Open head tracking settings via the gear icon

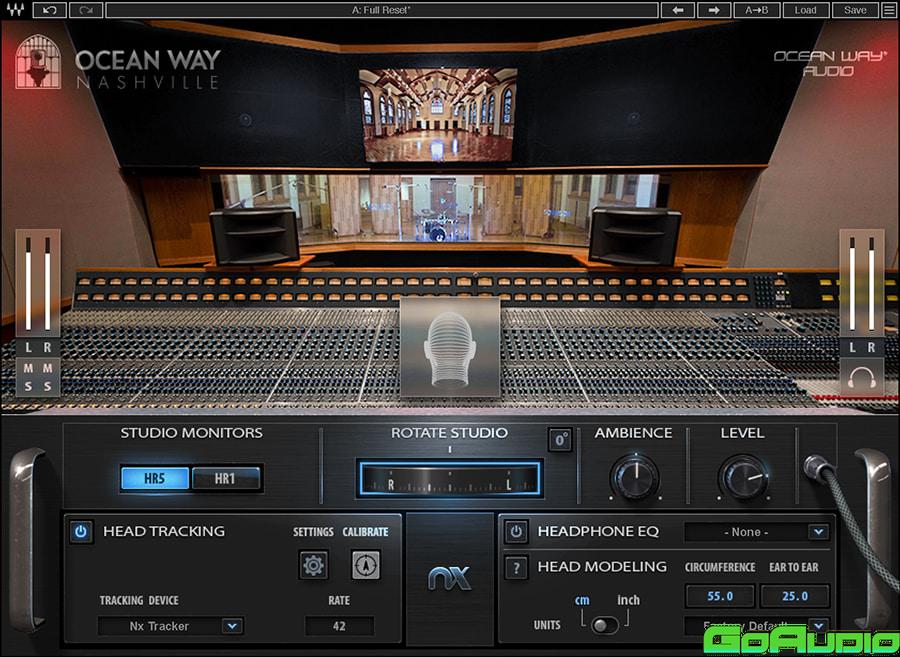pos(313,565)
